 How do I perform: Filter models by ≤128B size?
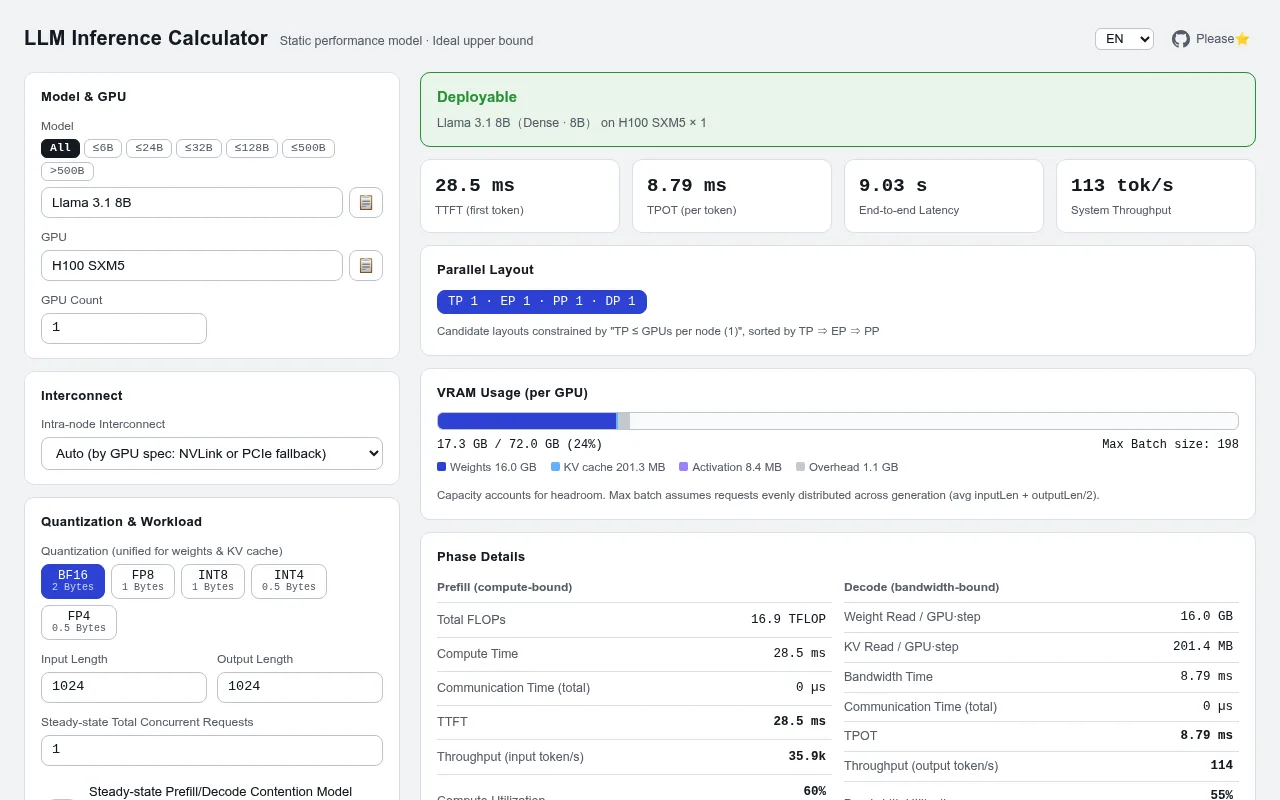point(252,148)
